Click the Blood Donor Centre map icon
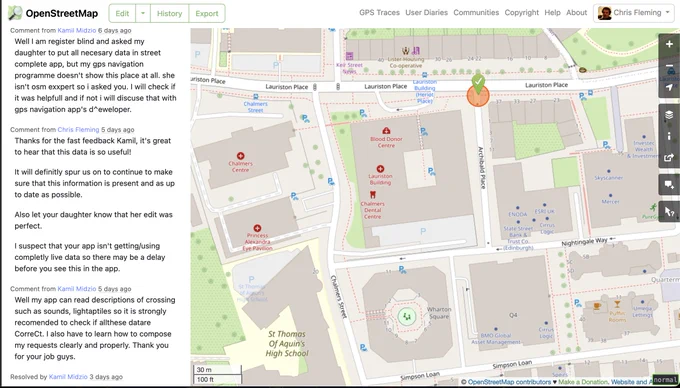This screenshot has height=388, width=680. point(386,130)
